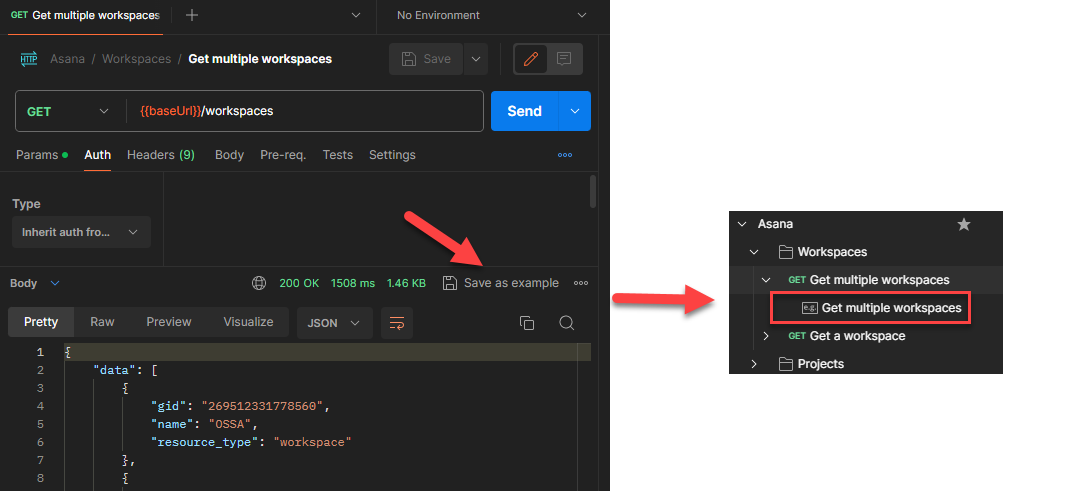Click the plus icon to open new tab
Viewport: 1075px width, 491px height.
tap(192, 15)
